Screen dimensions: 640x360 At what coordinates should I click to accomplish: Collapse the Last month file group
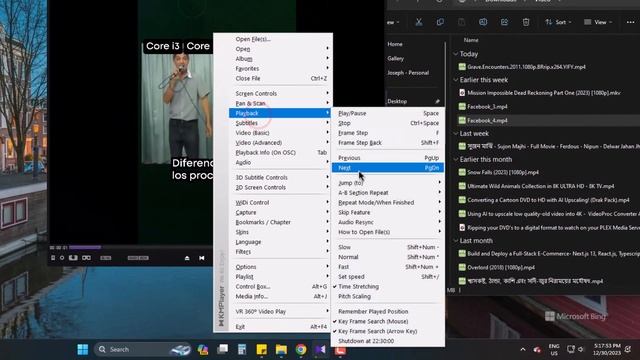456,241
